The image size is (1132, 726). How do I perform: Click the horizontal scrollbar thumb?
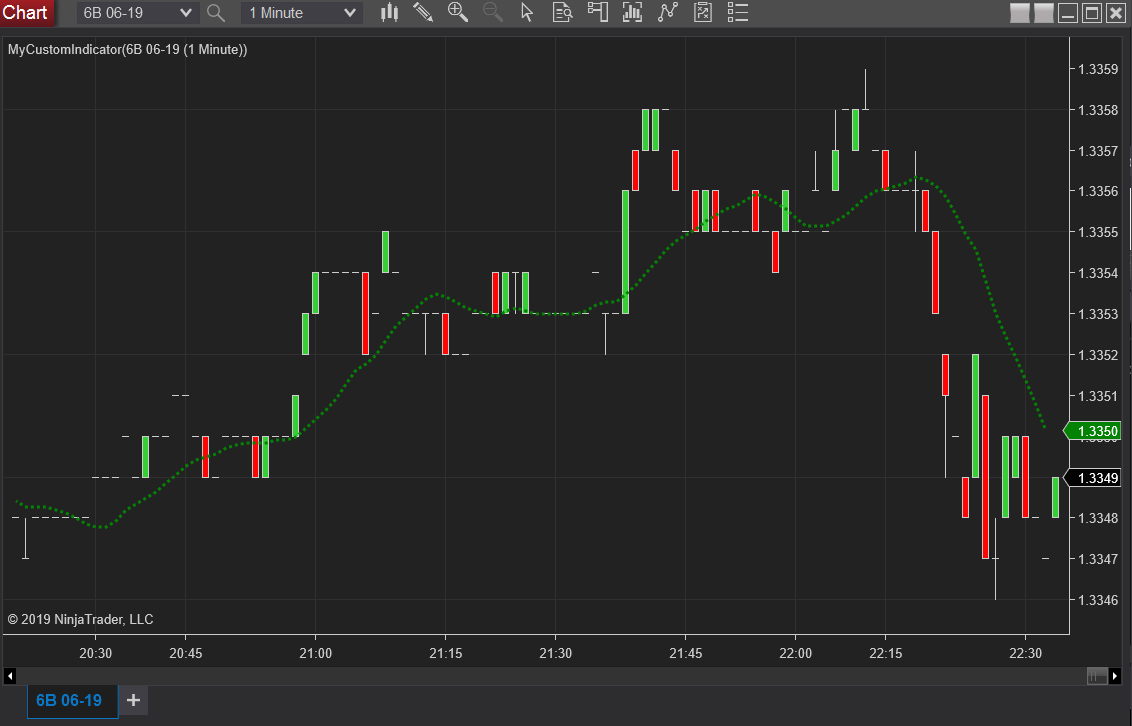click(x=1097, y=676)
